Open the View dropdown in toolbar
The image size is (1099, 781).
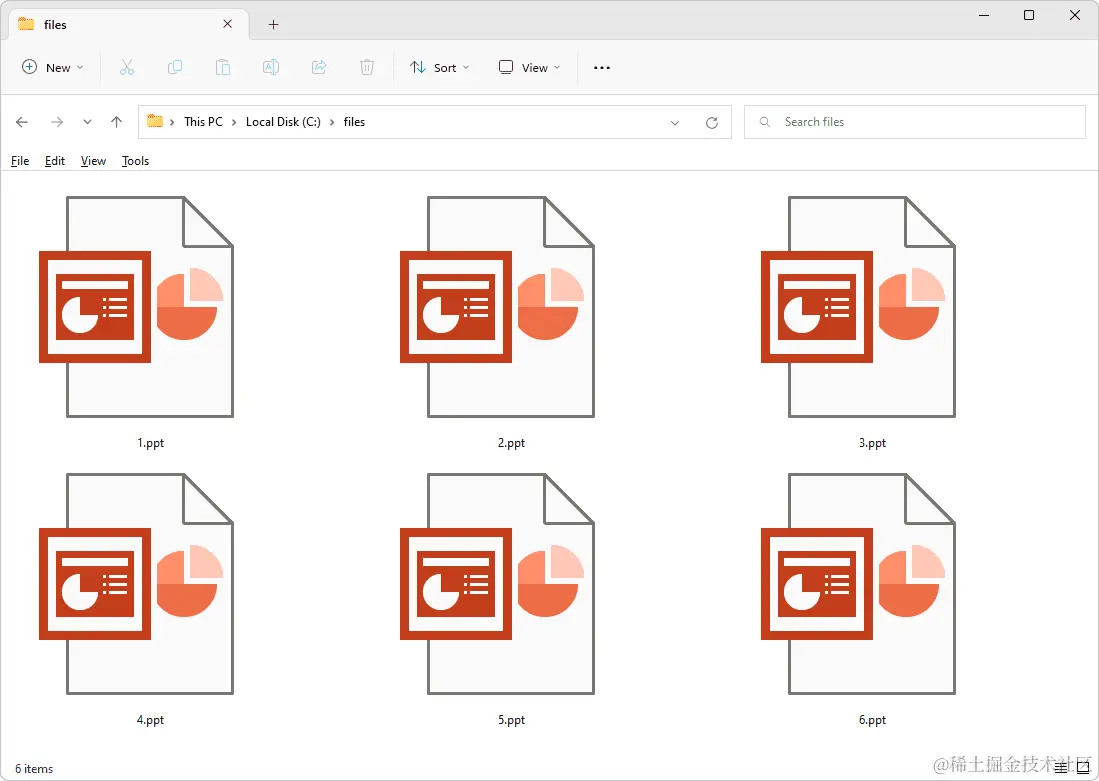click(529, 67)
